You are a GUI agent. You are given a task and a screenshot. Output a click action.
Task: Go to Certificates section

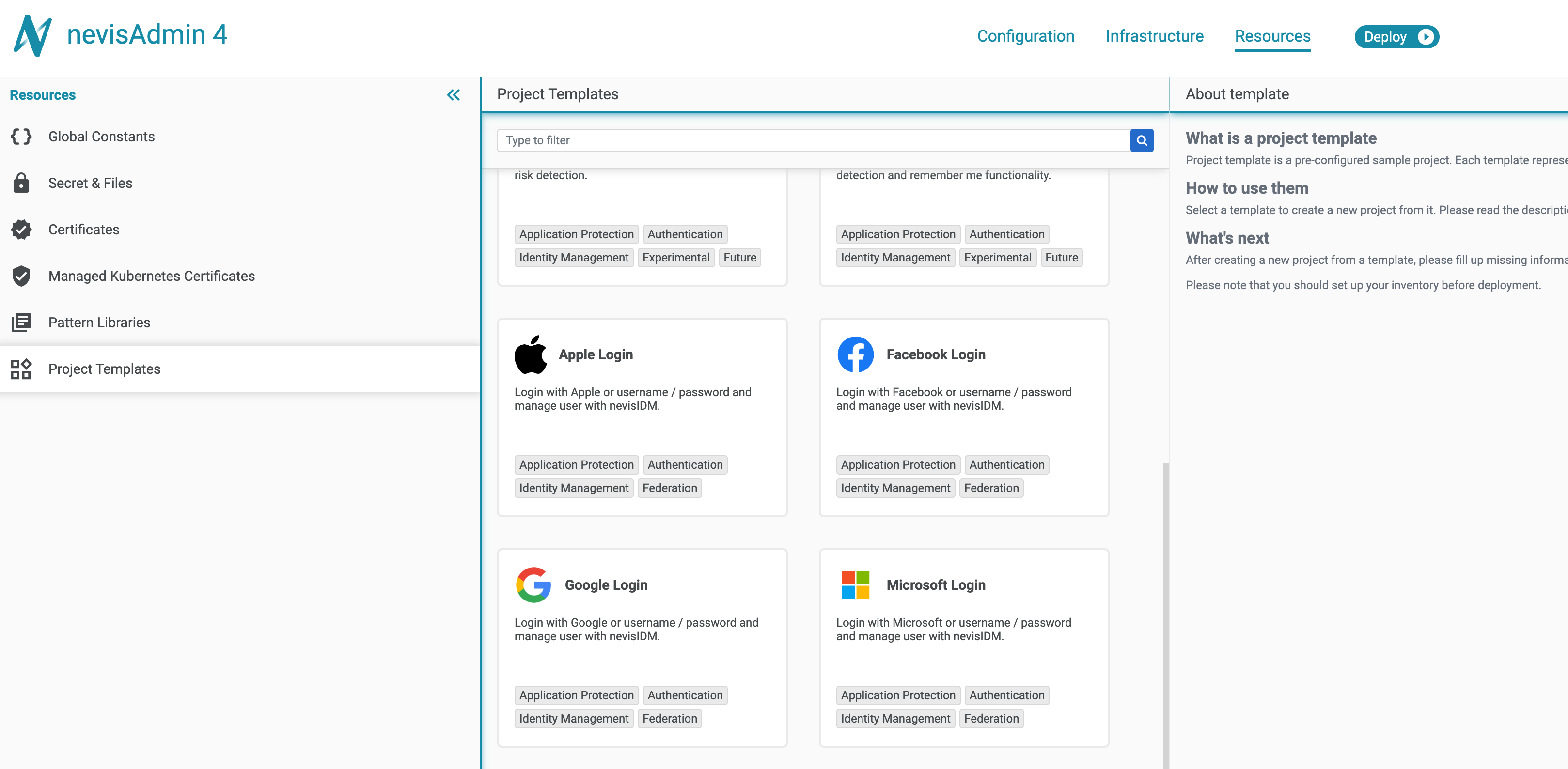pos(240,230)
